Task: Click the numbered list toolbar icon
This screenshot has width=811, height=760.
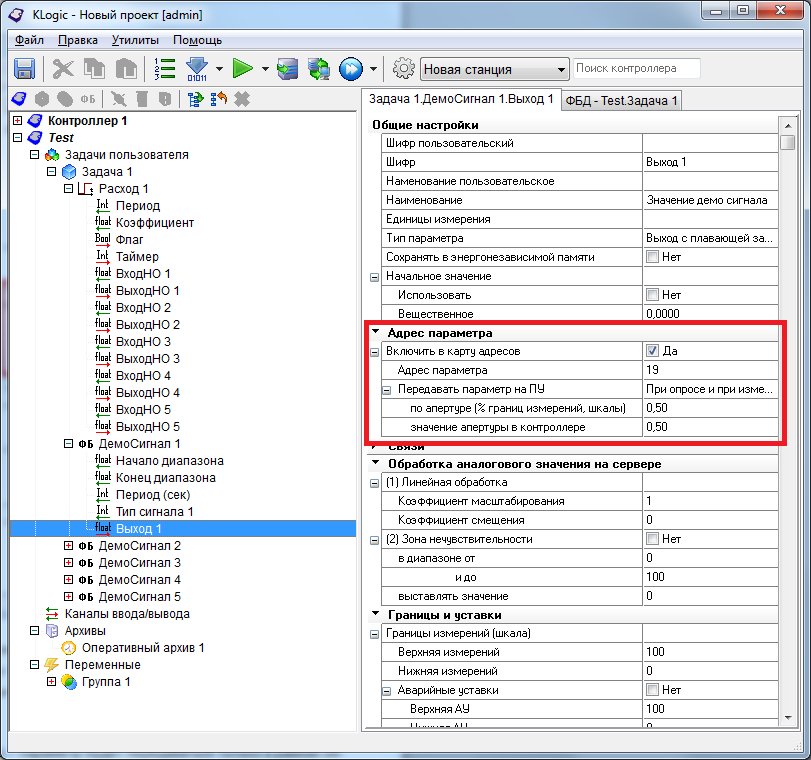Action: pos(165,69)
